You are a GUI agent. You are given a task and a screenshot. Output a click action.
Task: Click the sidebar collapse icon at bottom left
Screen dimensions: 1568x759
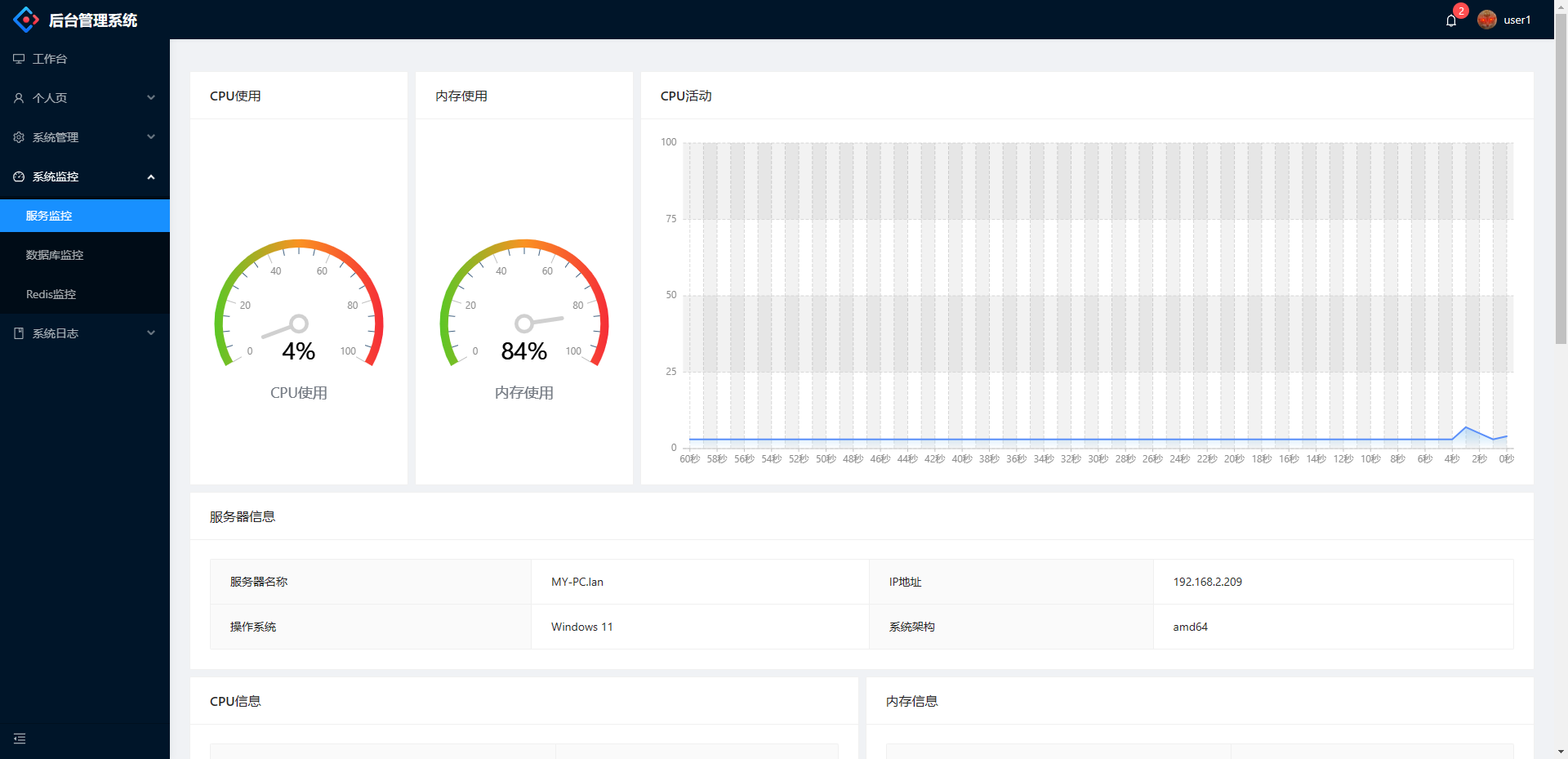click(20, 738)
